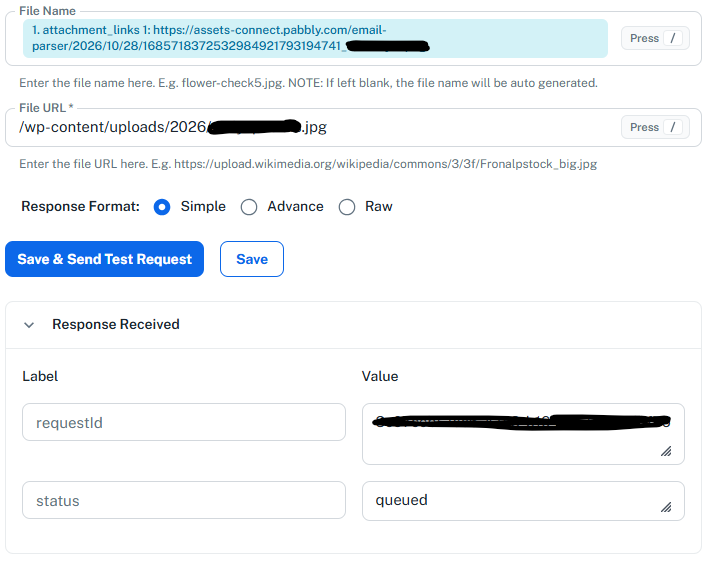
Task: Select the Advance response format
Action: [249, 207]
